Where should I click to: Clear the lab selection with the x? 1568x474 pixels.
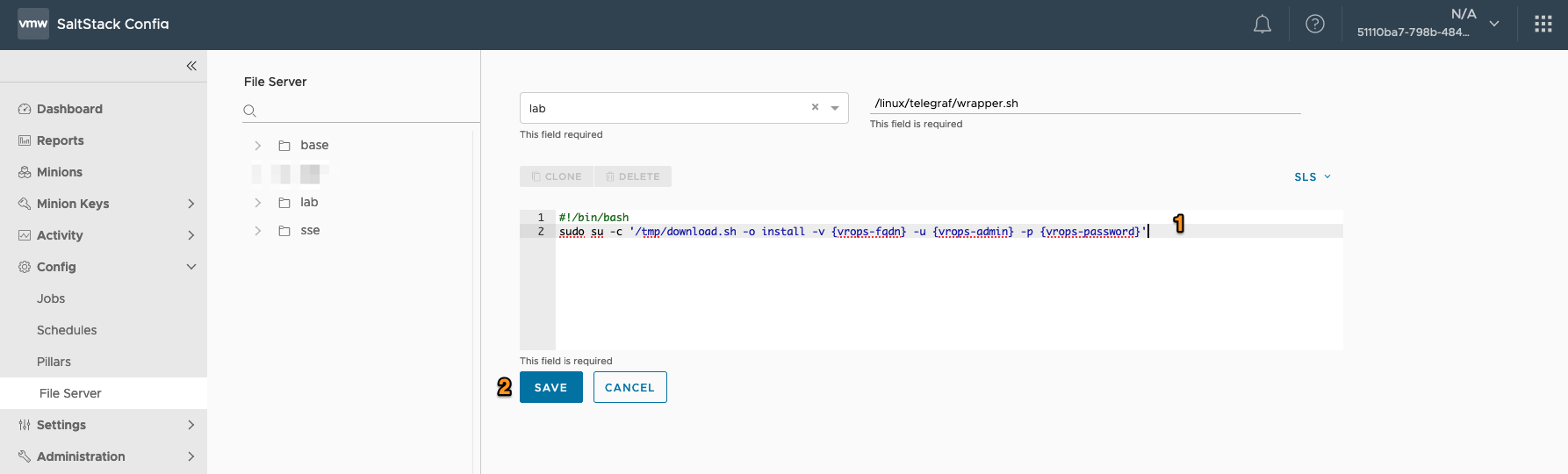[815, 107]
